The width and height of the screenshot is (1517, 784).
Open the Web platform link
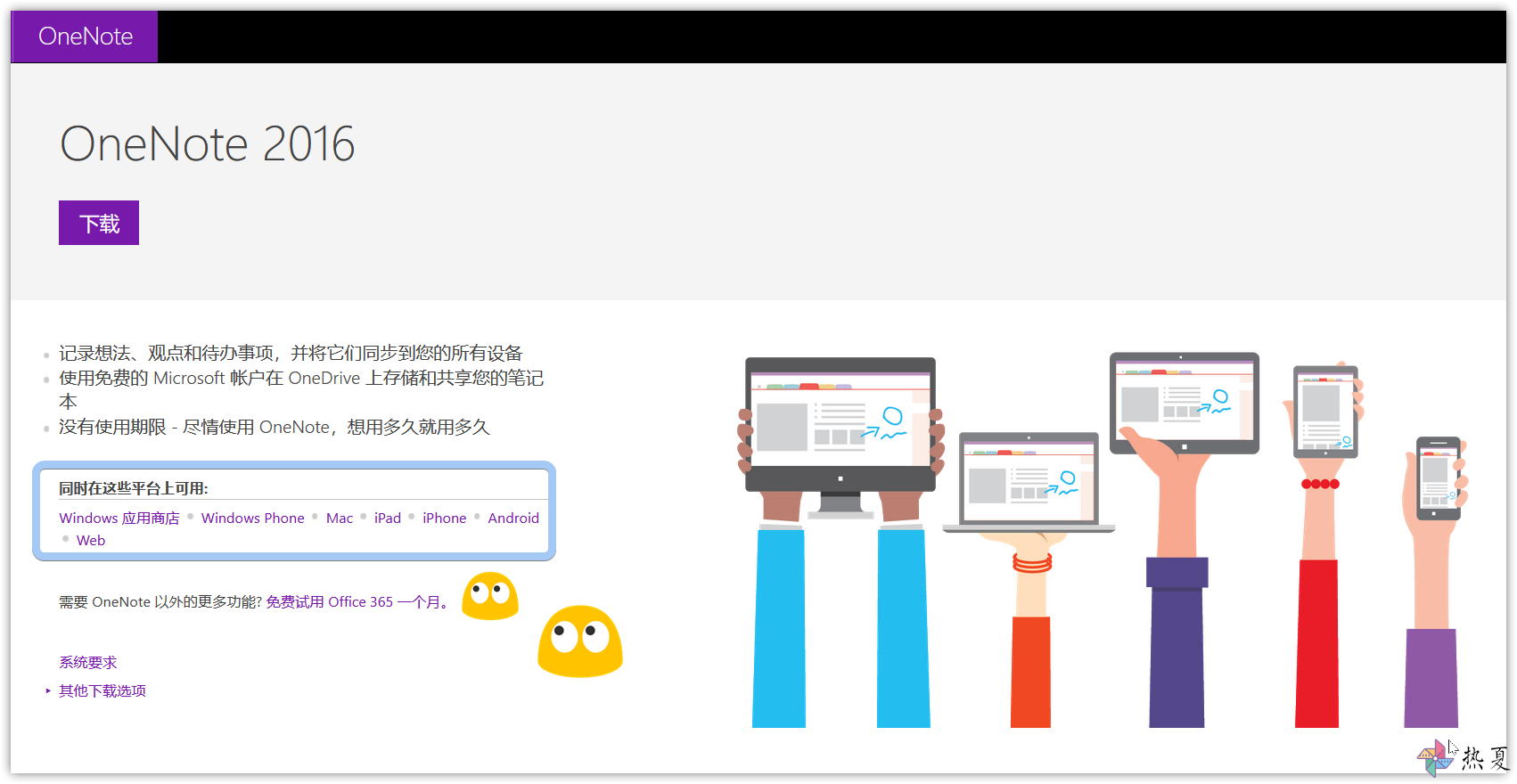91,540
